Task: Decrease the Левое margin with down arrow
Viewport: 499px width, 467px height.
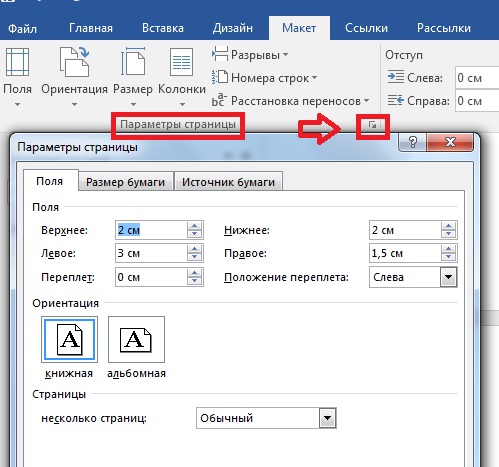Action: (x=194, y=257)
